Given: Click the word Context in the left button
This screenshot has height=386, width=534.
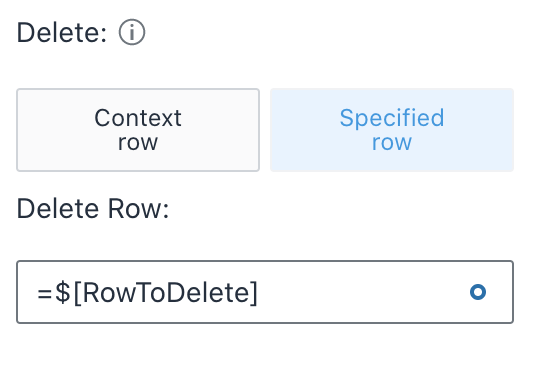Looking at the screenshot, I should (x=138, y=118).
